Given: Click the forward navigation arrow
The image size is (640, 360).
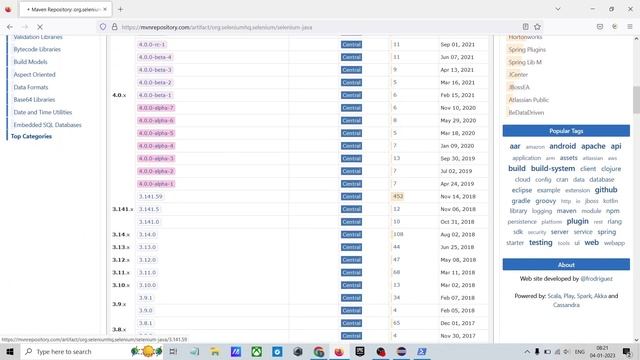Looking at the screenshot, I should 24,27.
